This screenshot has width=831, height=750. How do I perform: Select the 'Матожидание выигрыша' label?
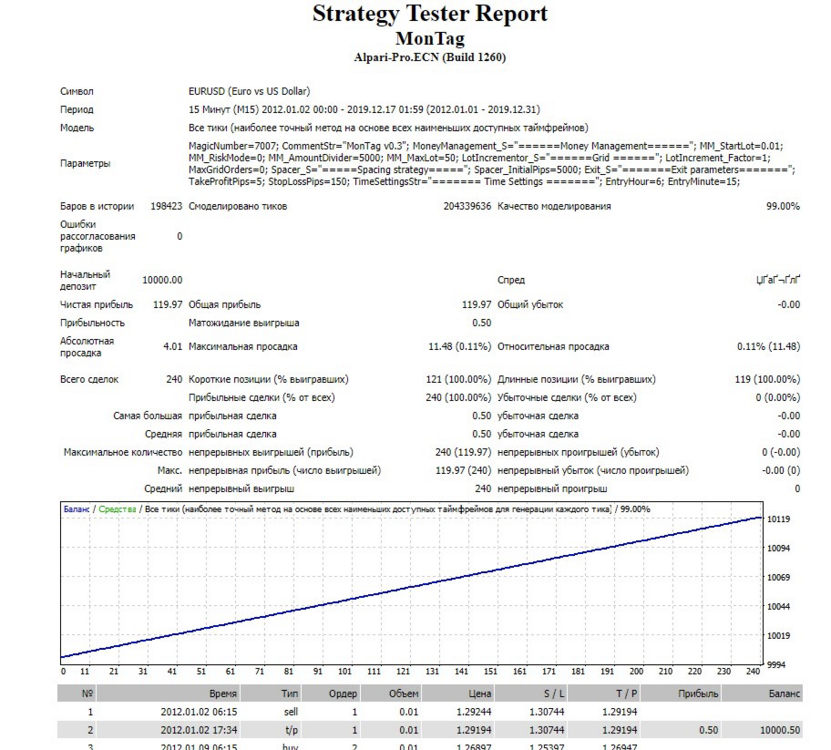[x=244, y=323]
